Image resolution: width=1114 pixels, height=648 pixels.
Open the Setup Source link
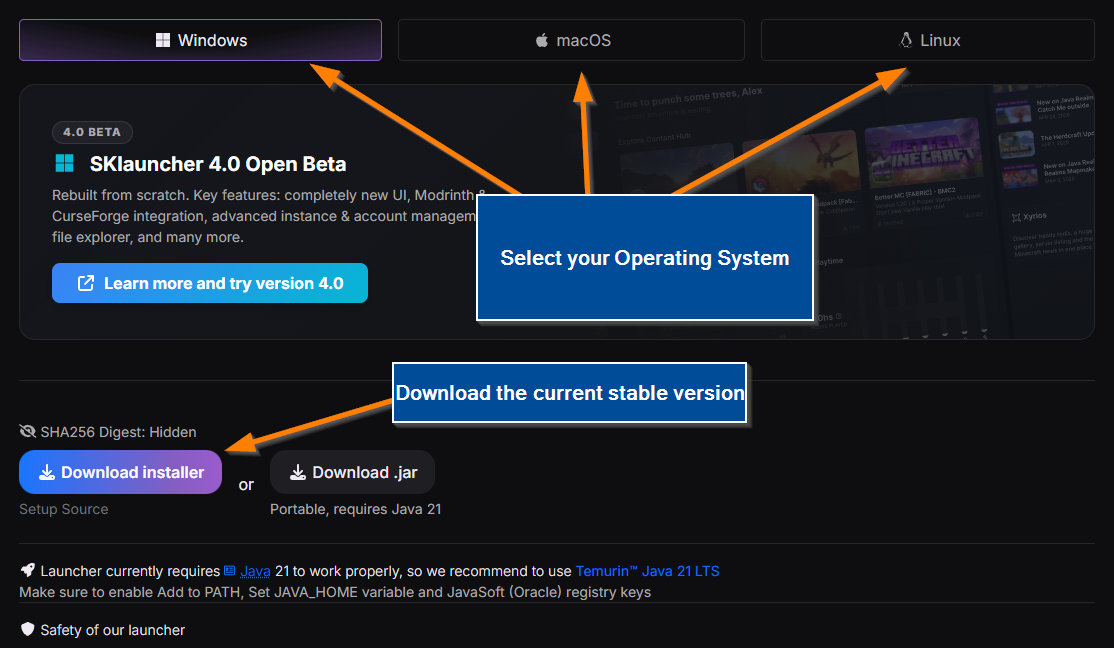(x=64, y=509)
